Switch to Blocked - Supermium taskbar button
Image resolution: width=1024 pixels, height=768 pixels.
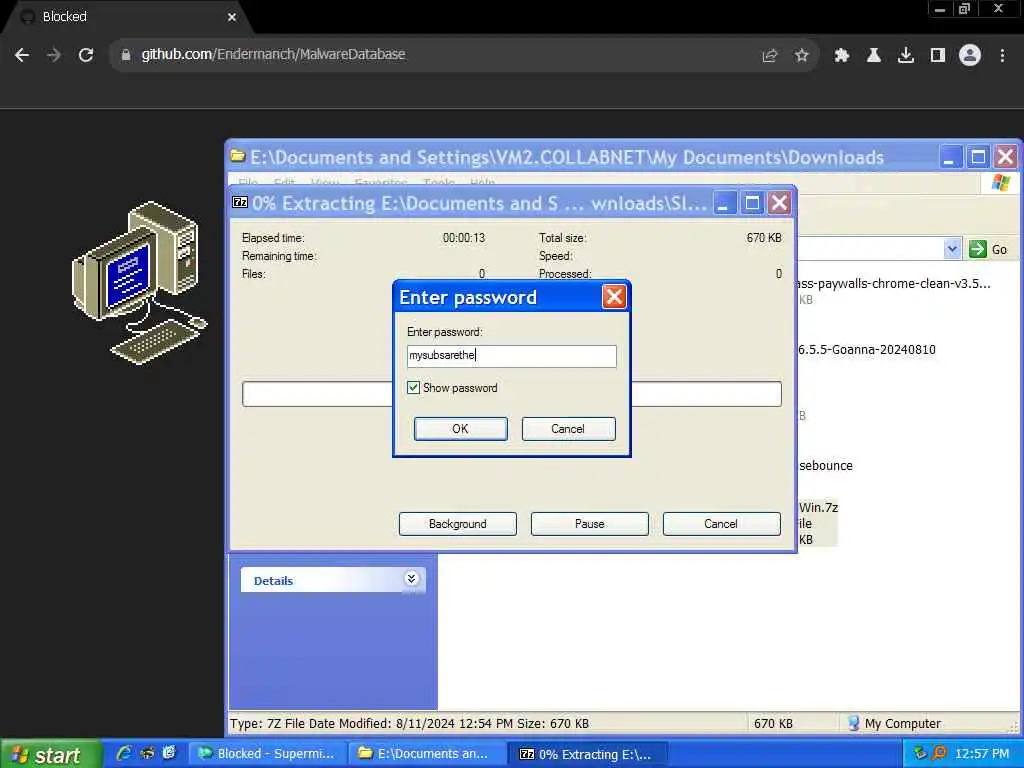[268, 754]
